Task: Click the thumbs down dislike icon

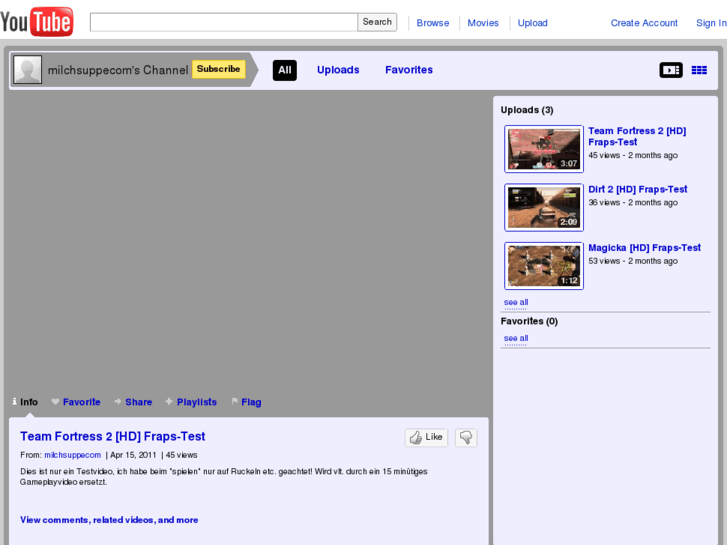Action: tap(466, 437)
